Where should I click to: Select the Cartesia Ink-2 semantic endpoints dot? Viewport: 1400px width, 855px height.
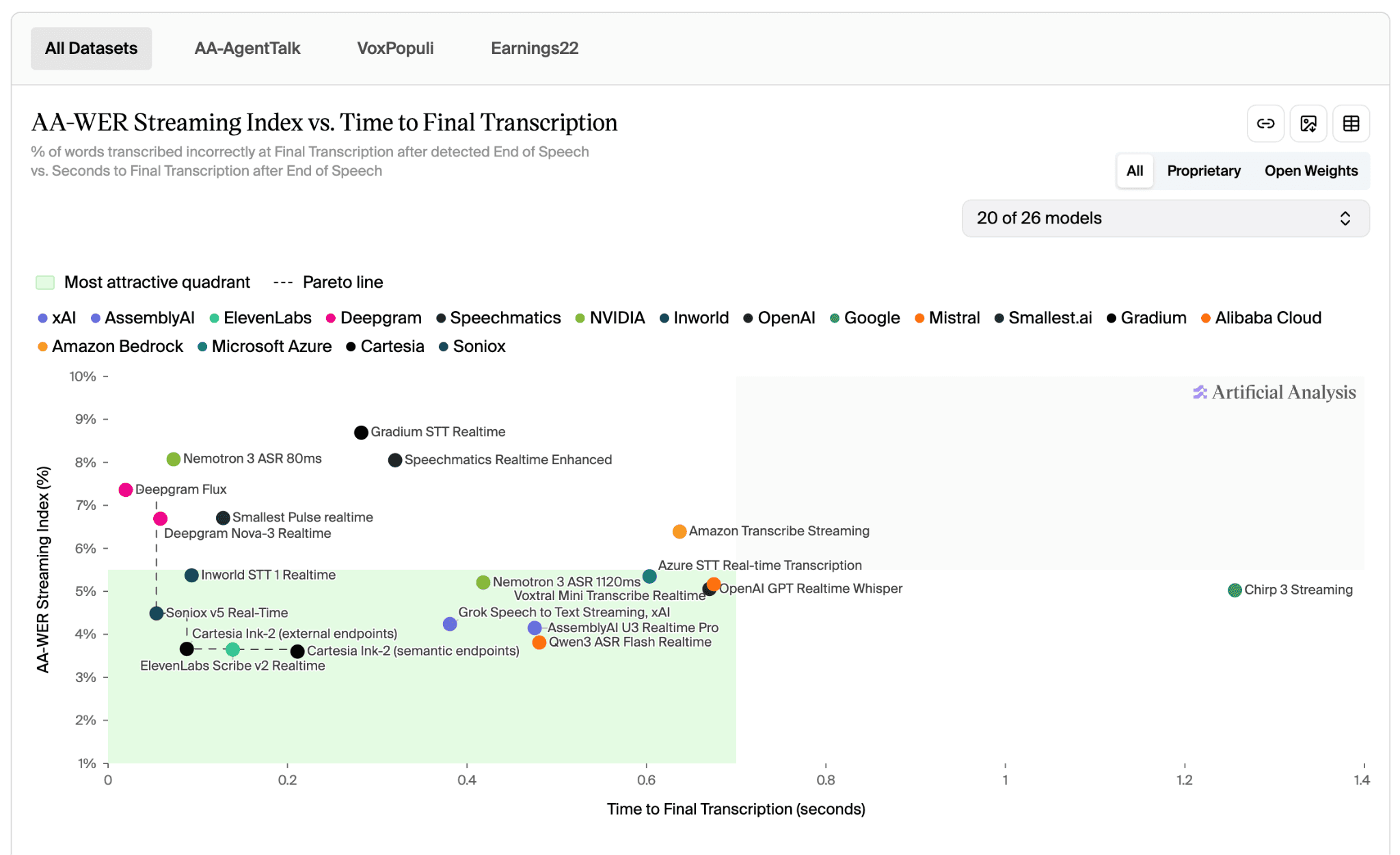297,651
